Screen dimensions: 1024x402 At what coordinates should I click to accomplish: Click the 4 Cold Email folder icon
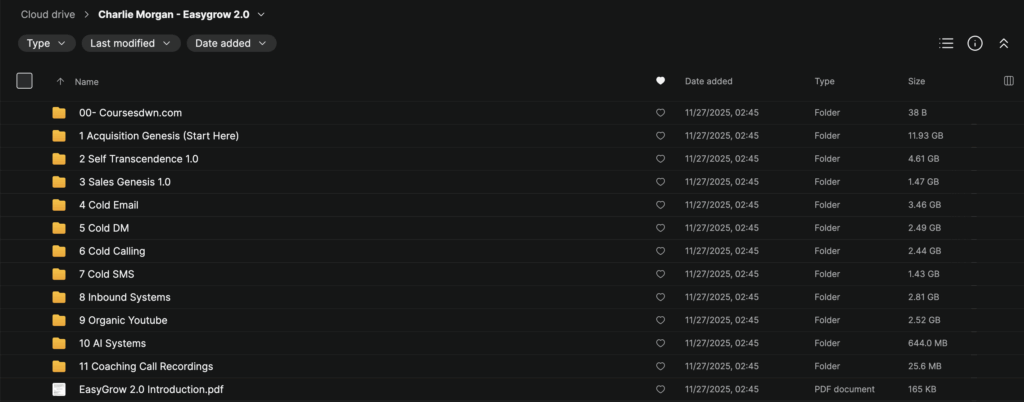pyautogui.click(x=59, y=205)
